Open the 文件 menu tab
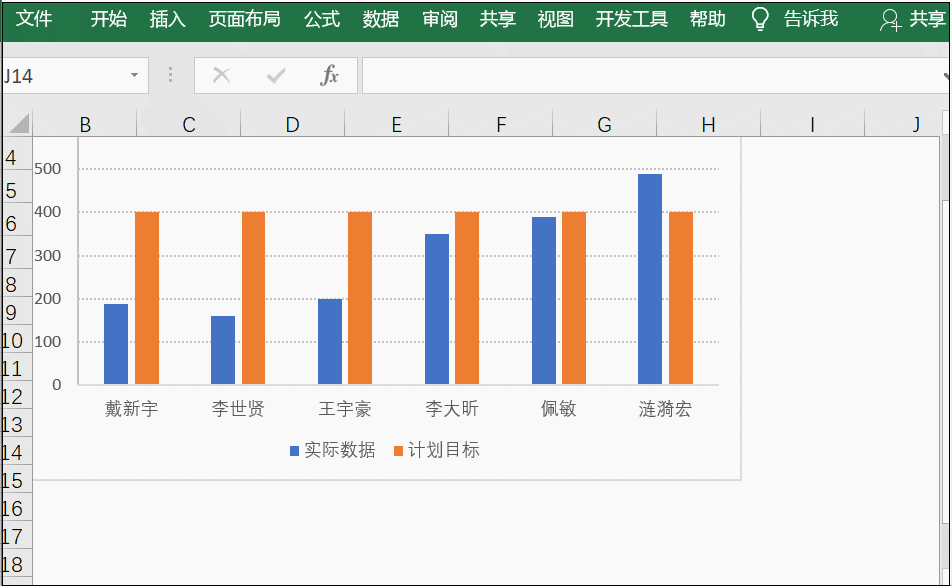The image size is (952, 586). 33,19
